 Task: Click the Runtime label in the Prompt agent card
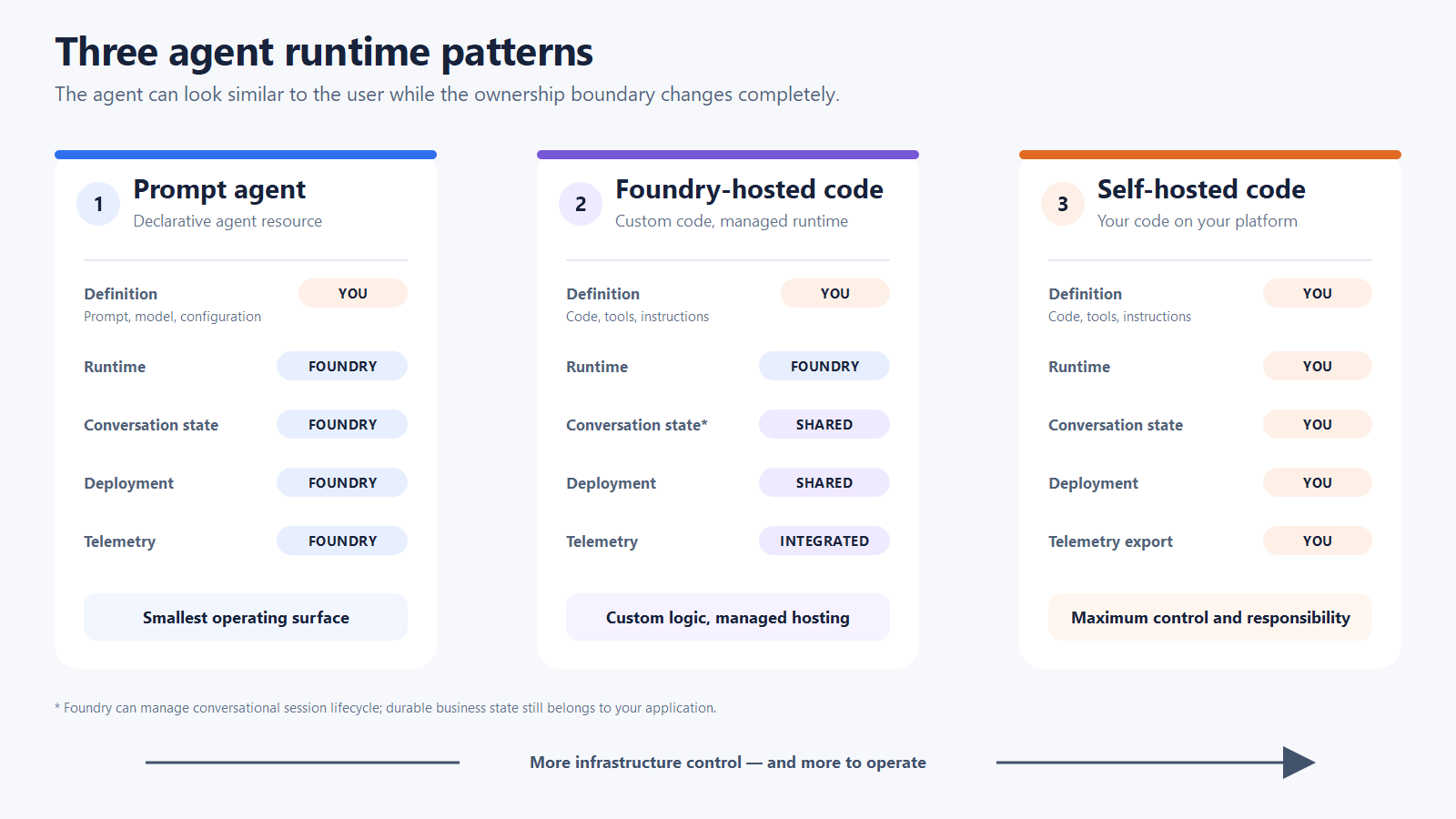coord(115,367)
